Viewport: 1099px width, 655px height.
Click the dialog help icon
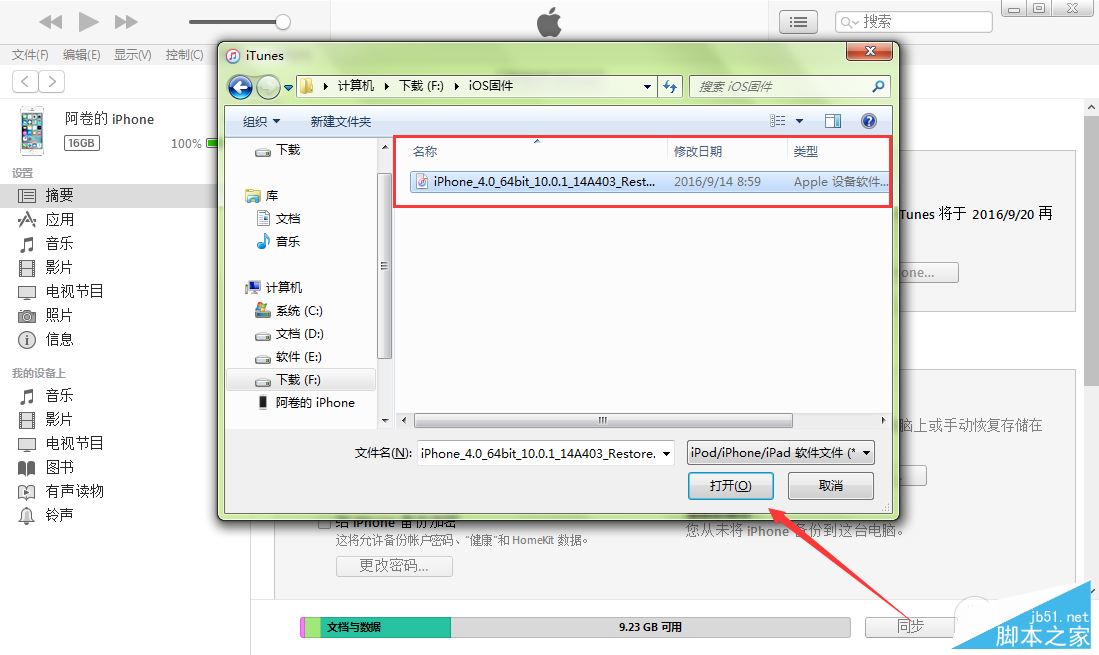[868, 121]
